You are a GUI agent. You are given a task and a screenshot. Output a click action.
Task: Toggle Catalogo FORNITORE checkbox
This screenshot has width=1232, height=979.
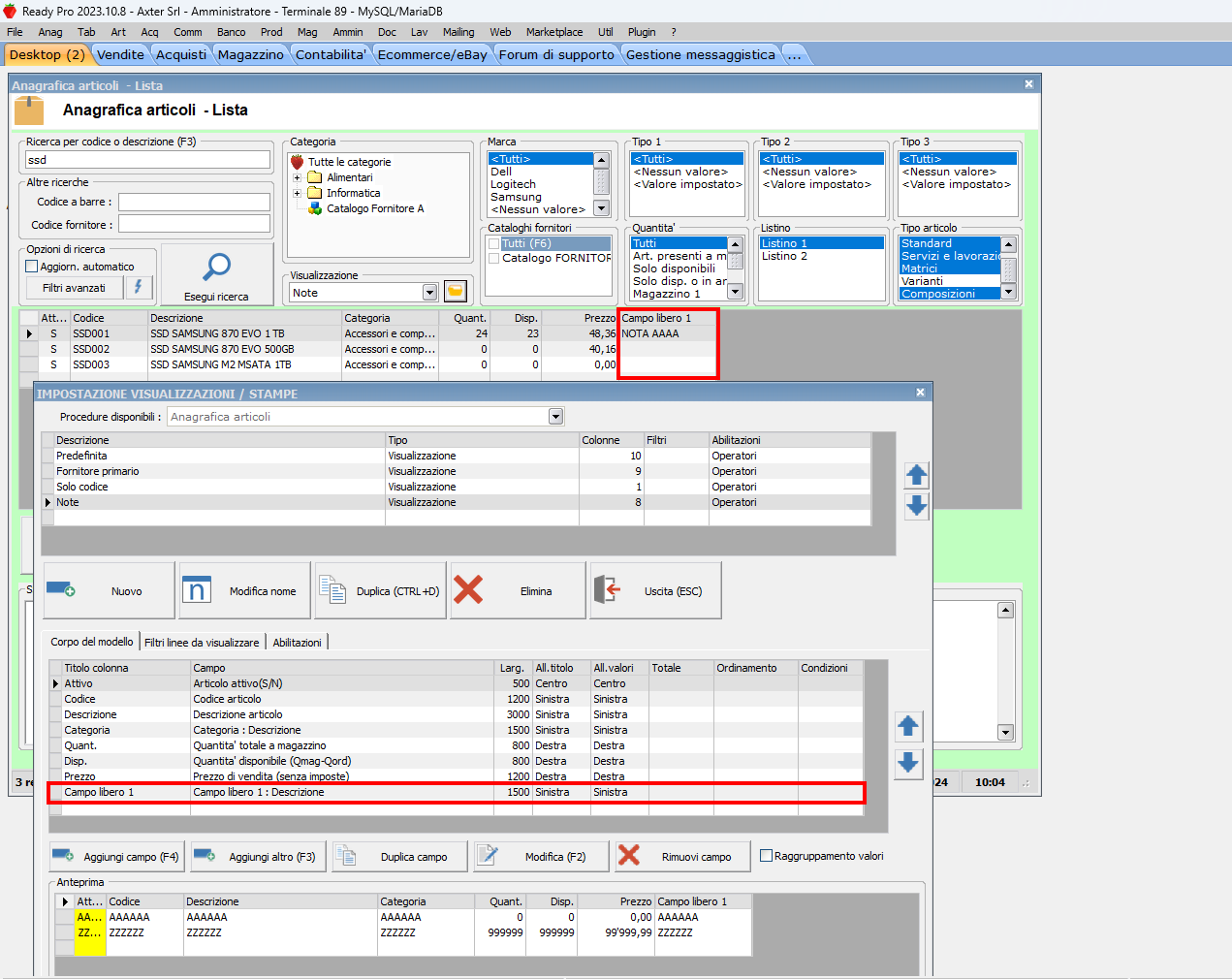(x=494, y=258)
